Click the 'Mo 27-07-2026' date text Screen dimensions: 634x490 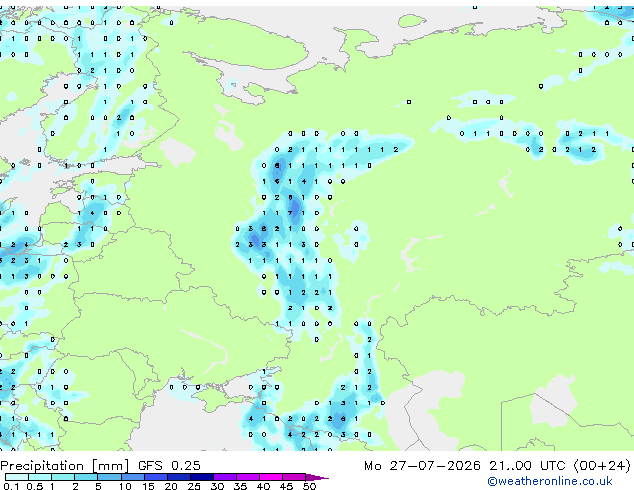point(422,466)
